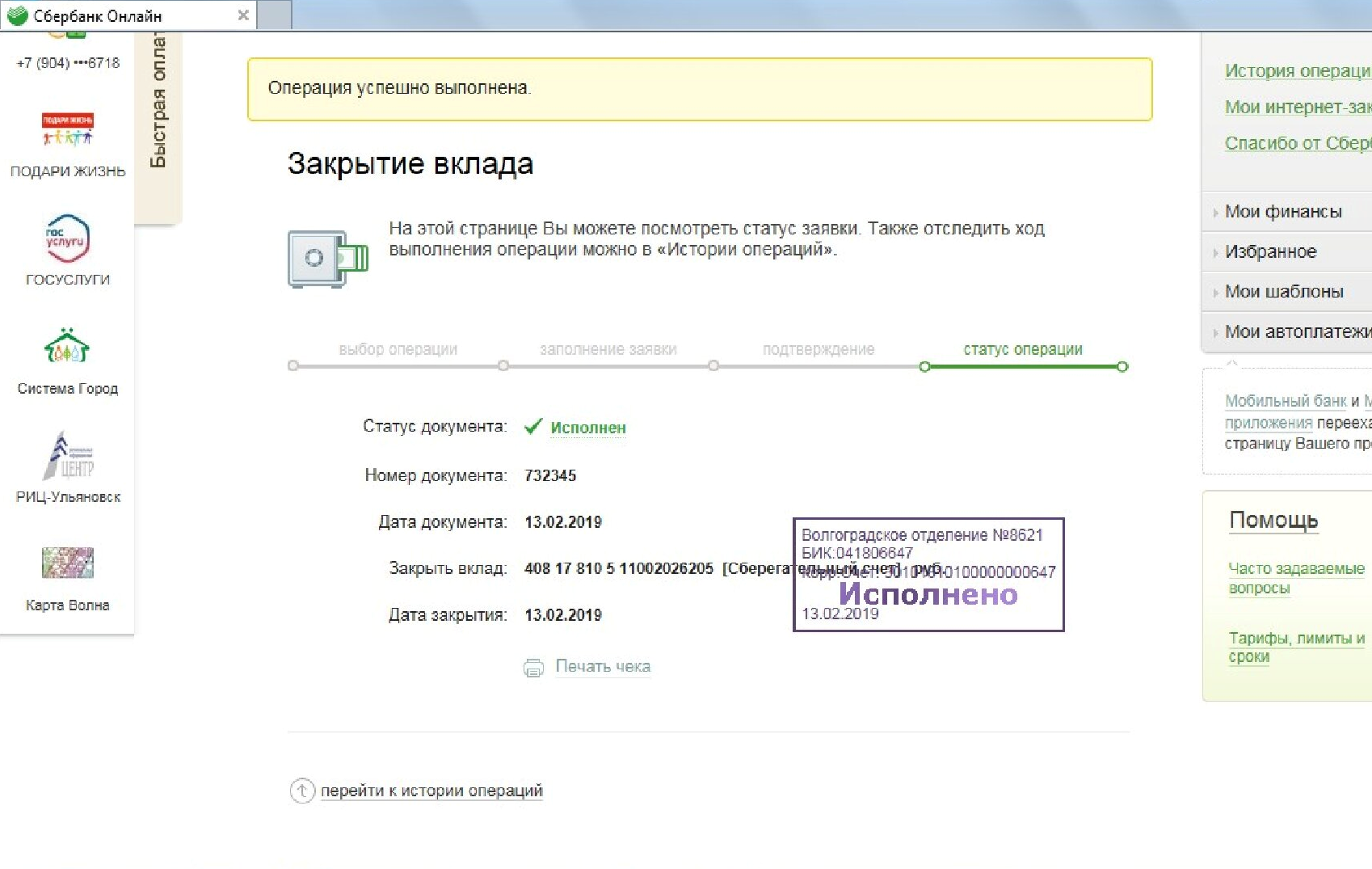Viewport: 1372px width, 869px height.
Task: Click account number 408 17 810 5 11002026205
Action: tap(619, 568)
